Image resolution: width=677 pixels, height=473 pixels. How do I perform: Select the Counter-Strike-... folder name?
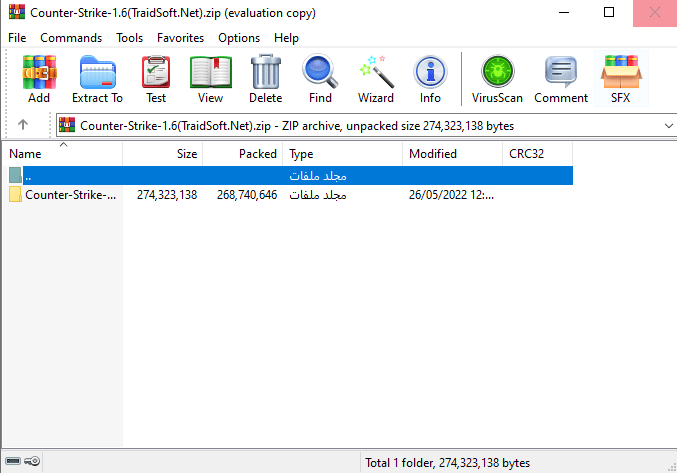[70, 195]
